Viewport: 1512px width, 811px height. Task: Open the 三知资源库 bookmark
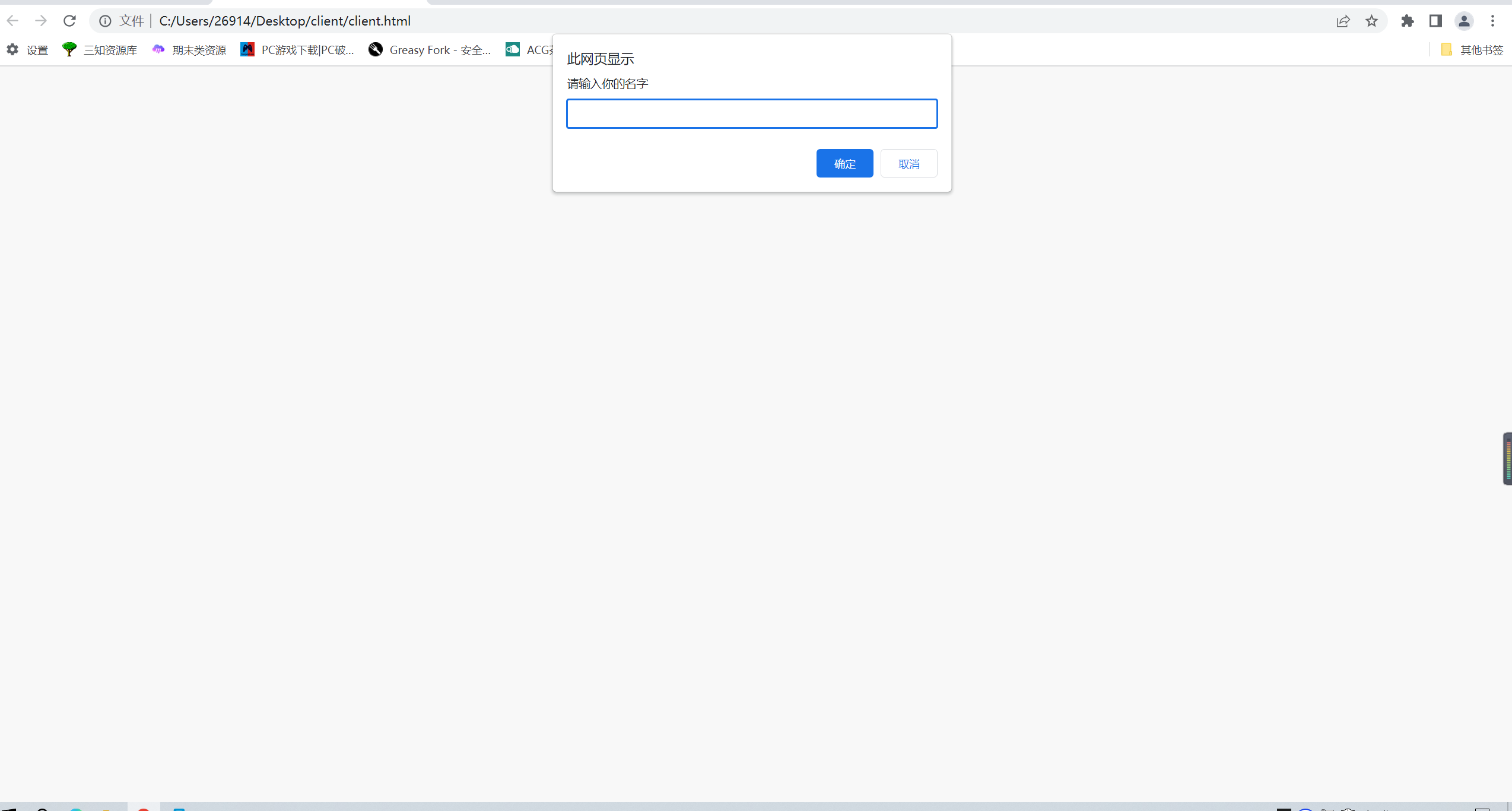100,50
